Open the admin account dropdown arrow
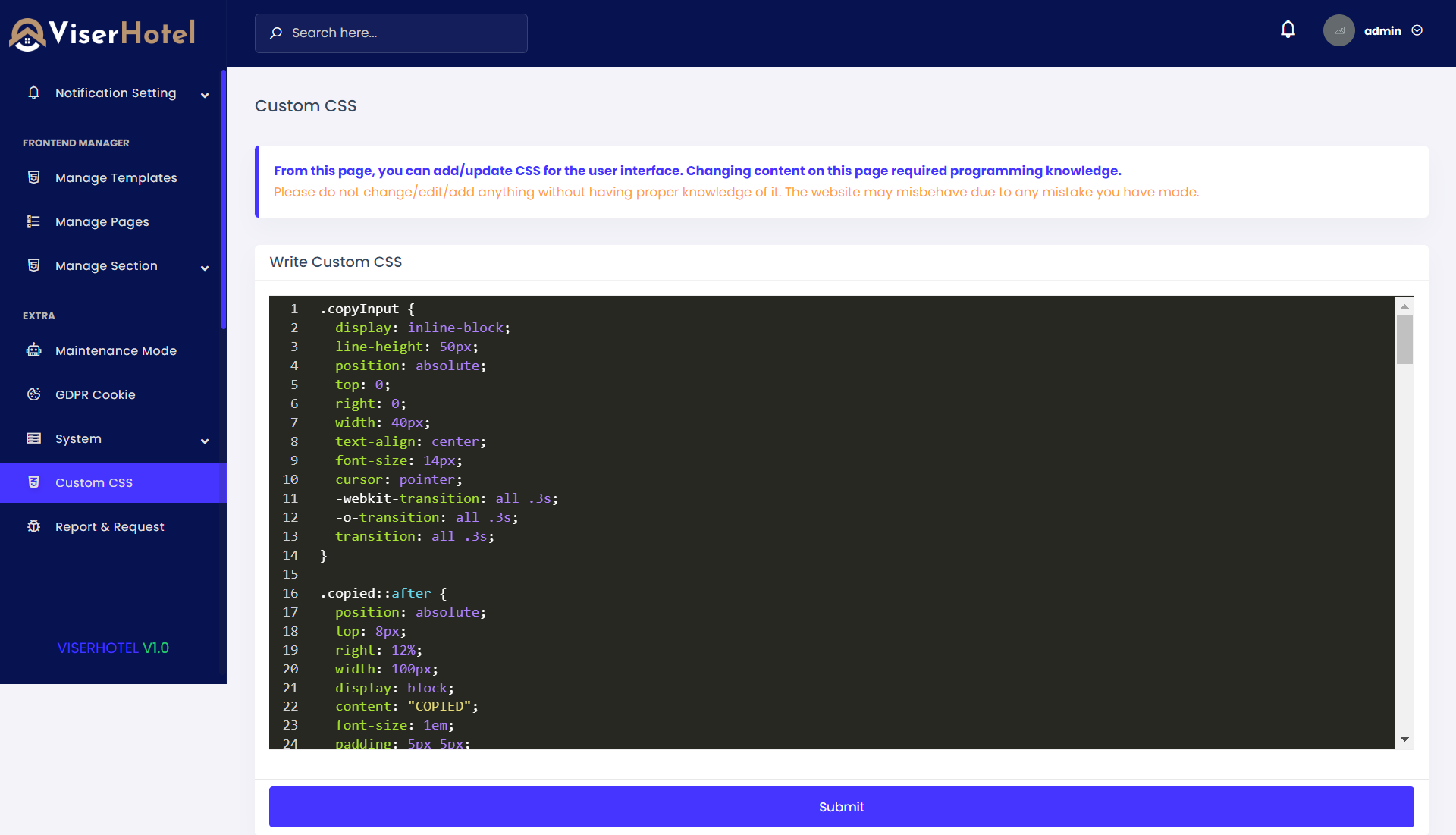Image resolution: width=1456 pixels, height=835 pixels. (x=1417, y=31)
